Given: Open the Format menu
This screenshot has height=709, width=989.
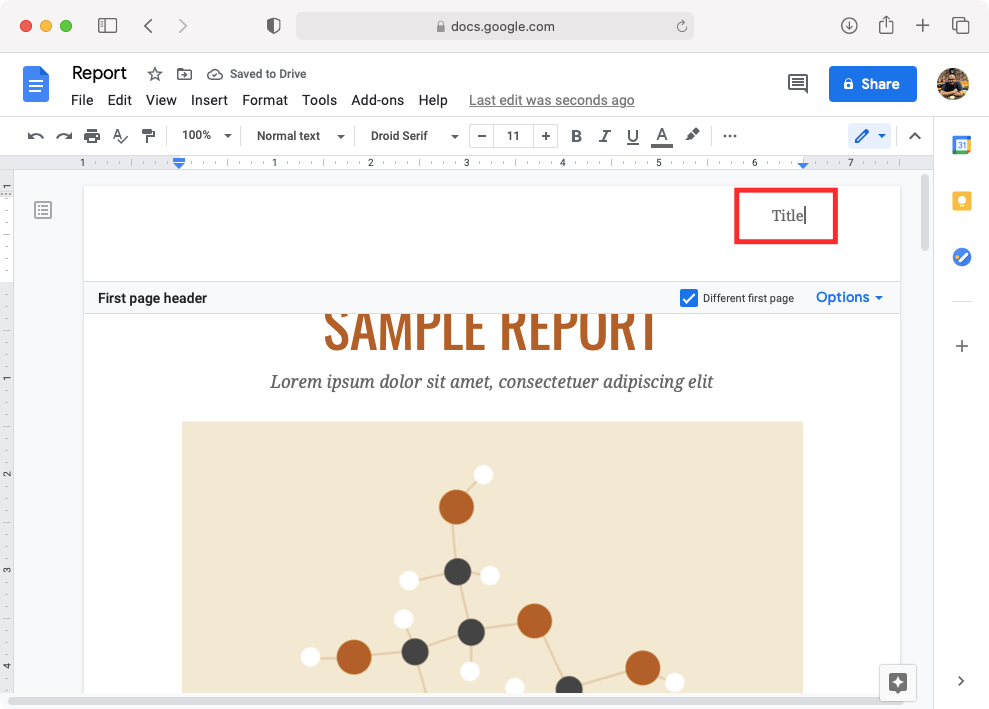Looking at the screenshot, I should 265,100.
